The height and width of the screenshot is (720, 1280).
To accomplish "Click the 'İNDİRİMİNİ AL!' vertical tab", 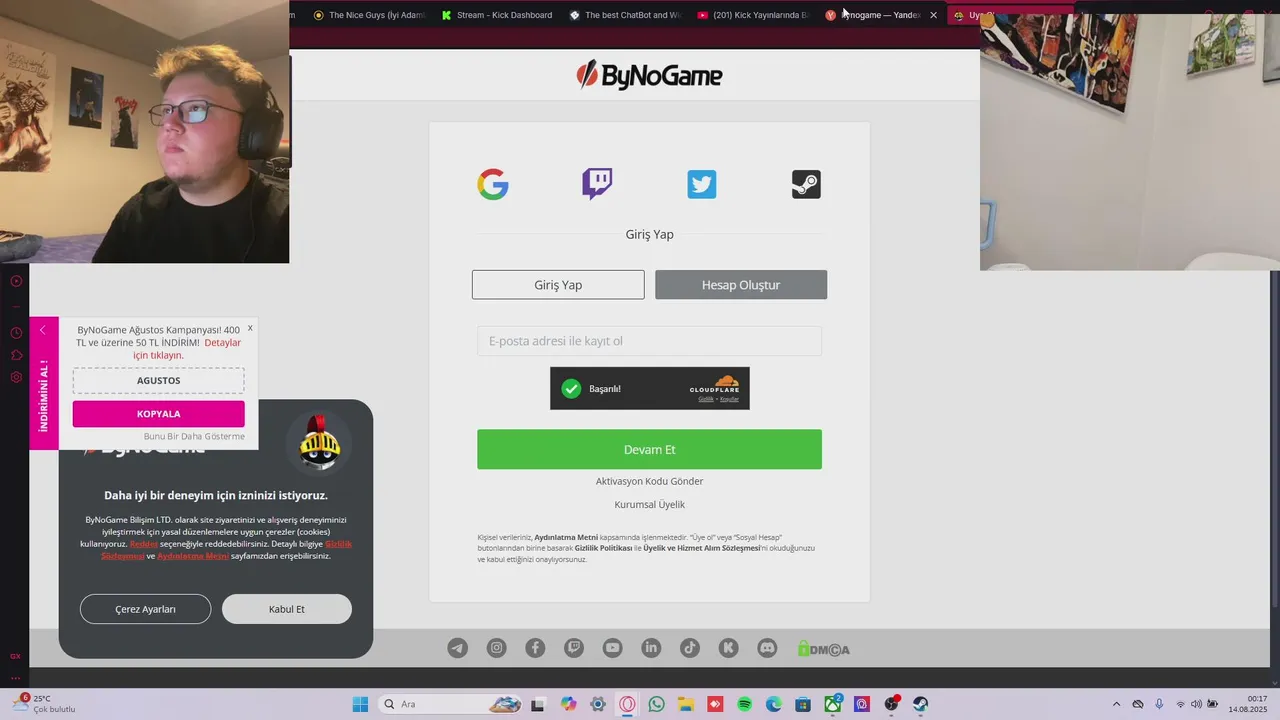I will click(x=43, y=396).
